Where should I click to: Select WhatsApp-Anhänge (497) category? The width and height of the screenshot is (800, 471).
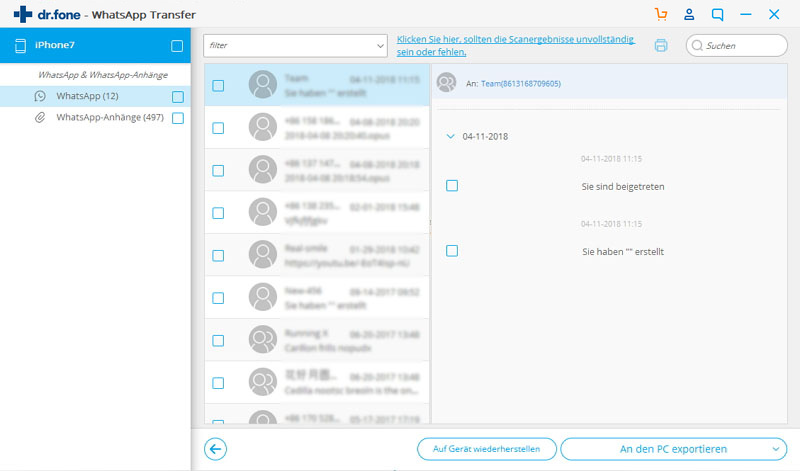tap(95, 117)
